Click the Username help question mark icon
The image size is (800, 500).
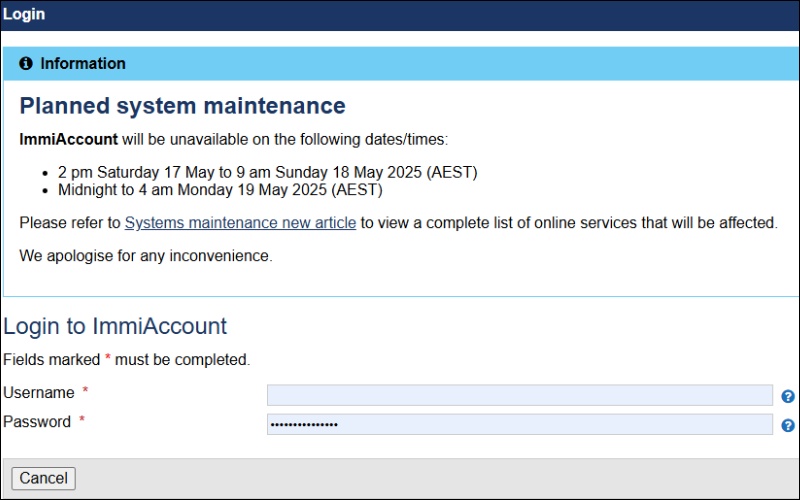(x=787, y=396)
